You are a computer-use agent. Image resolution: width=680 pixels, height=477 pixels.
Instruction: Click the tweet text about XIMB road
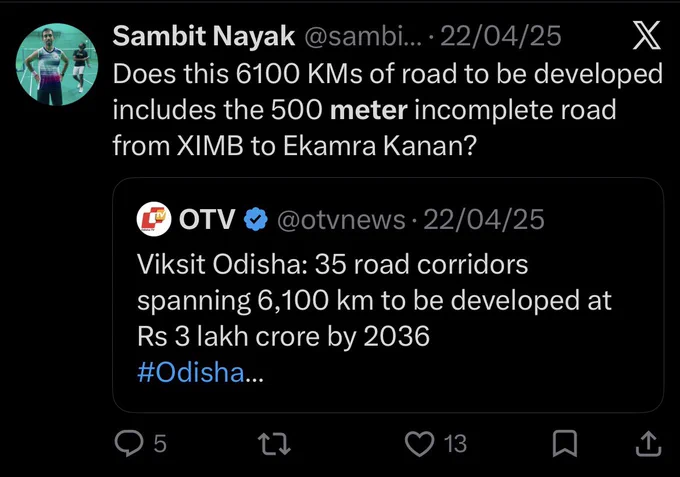tap(388, 109)
